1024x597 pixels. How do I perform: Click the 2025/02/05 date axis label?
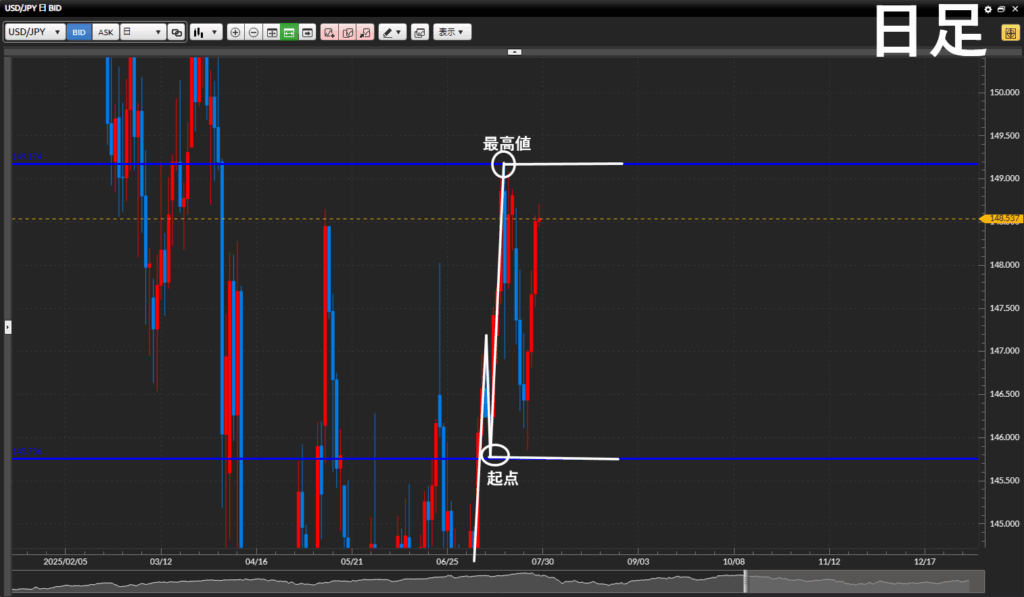65,562
